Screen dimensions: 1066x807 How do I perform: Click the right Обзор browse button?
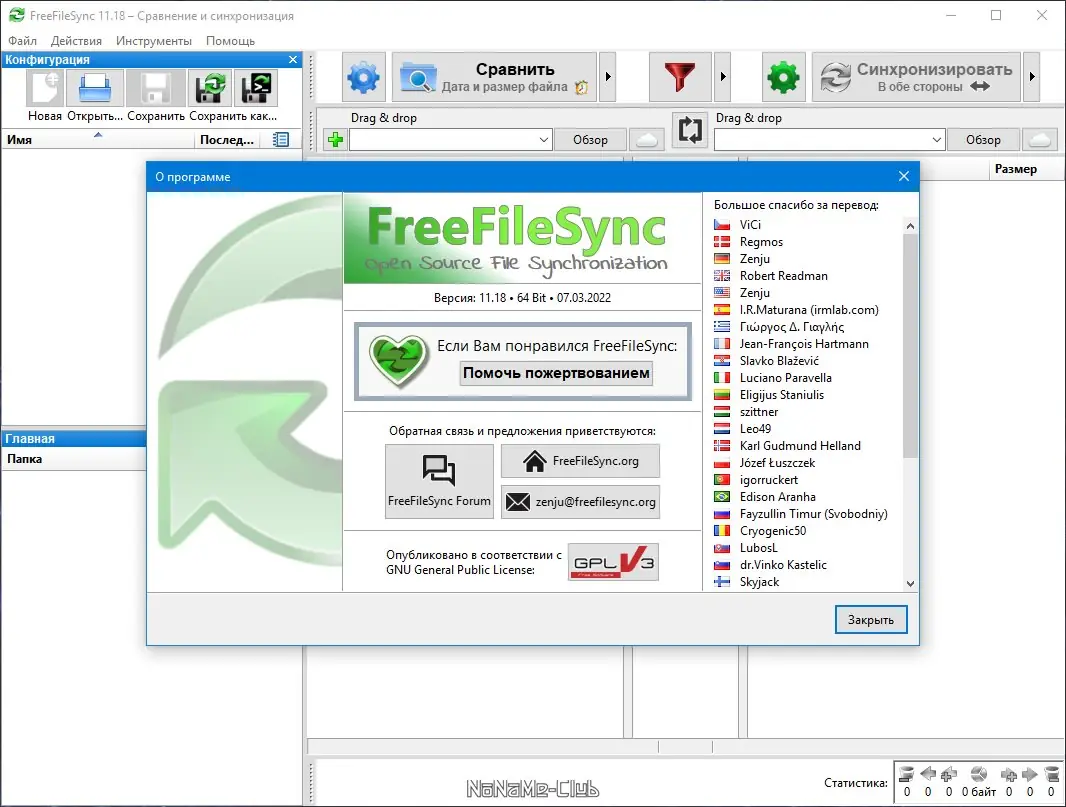983,140
